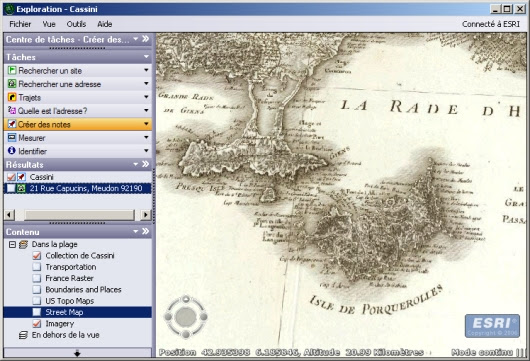This screenshot has width=530, height=361.
Task: Check the 21 Rue Capucins result checkbox
Action: pos(11,188)
